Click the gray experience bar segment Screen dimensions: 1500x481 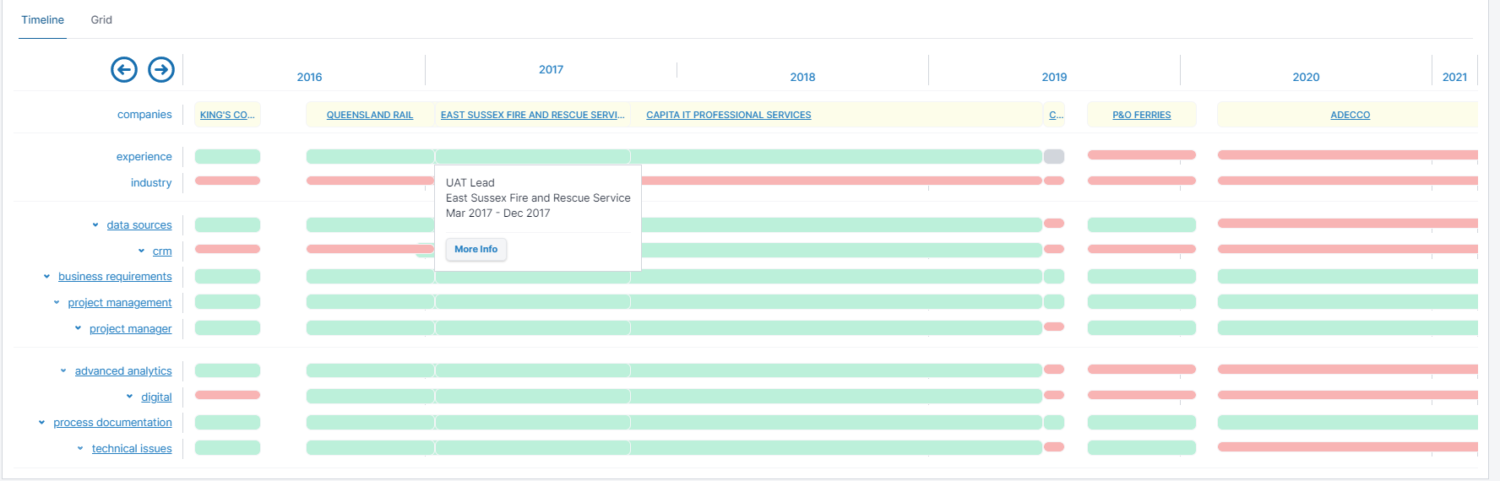click(1054, 156)
